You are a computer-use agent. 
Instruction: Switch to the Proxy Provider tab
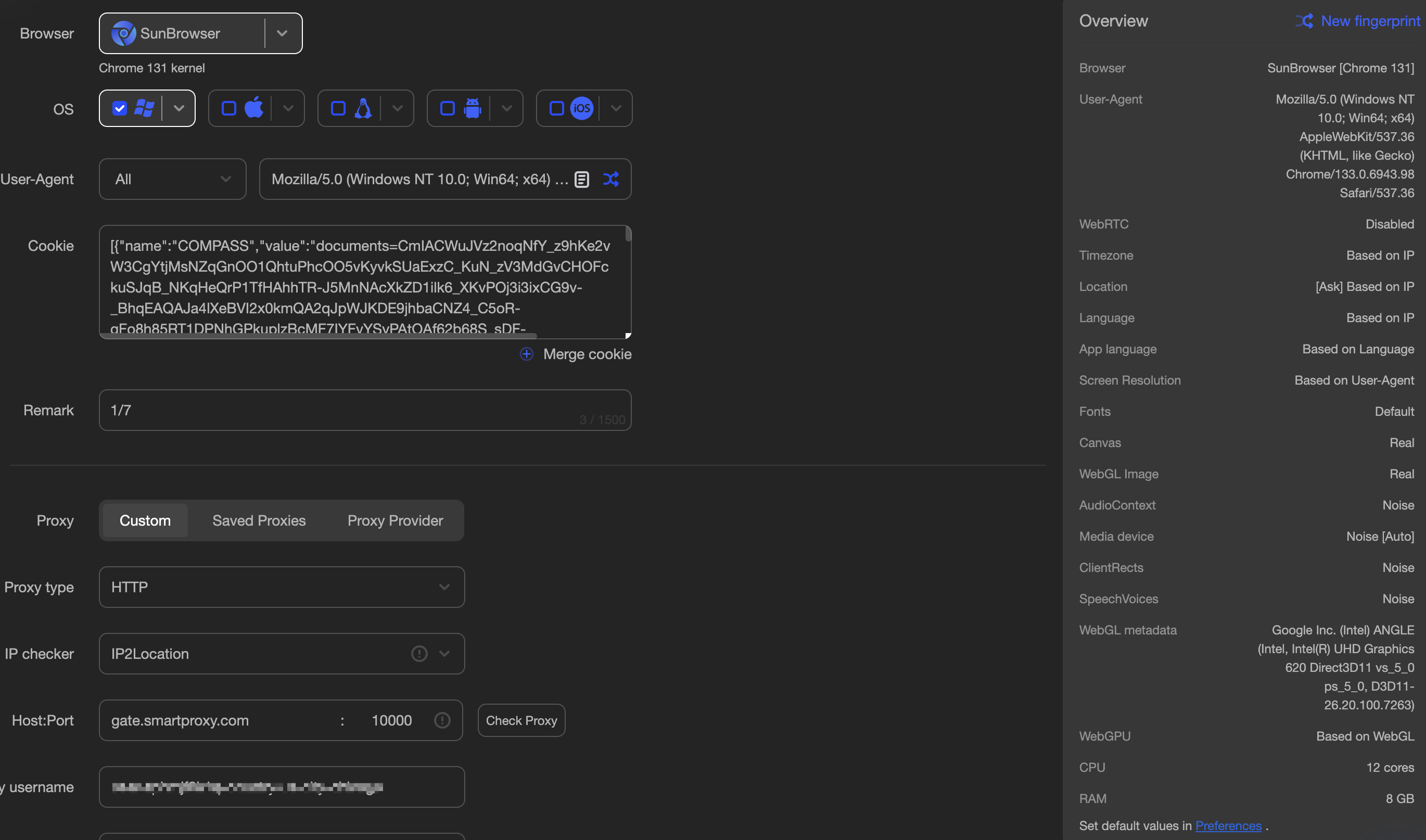coord(395,520)
